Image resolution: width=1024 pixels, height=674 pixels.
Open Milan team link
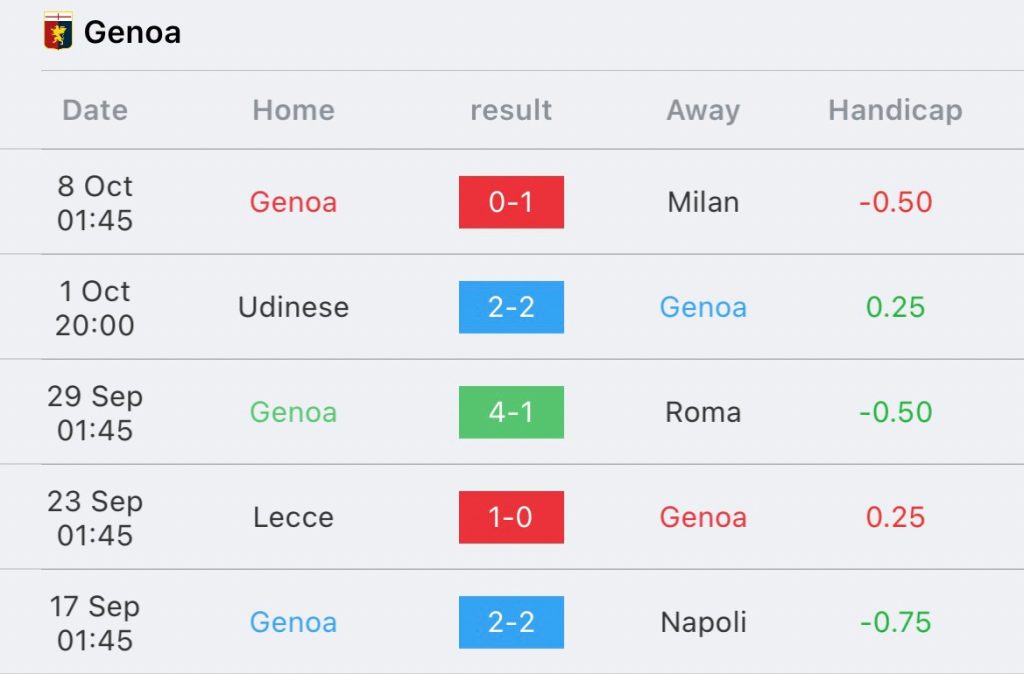click(703, 202)
